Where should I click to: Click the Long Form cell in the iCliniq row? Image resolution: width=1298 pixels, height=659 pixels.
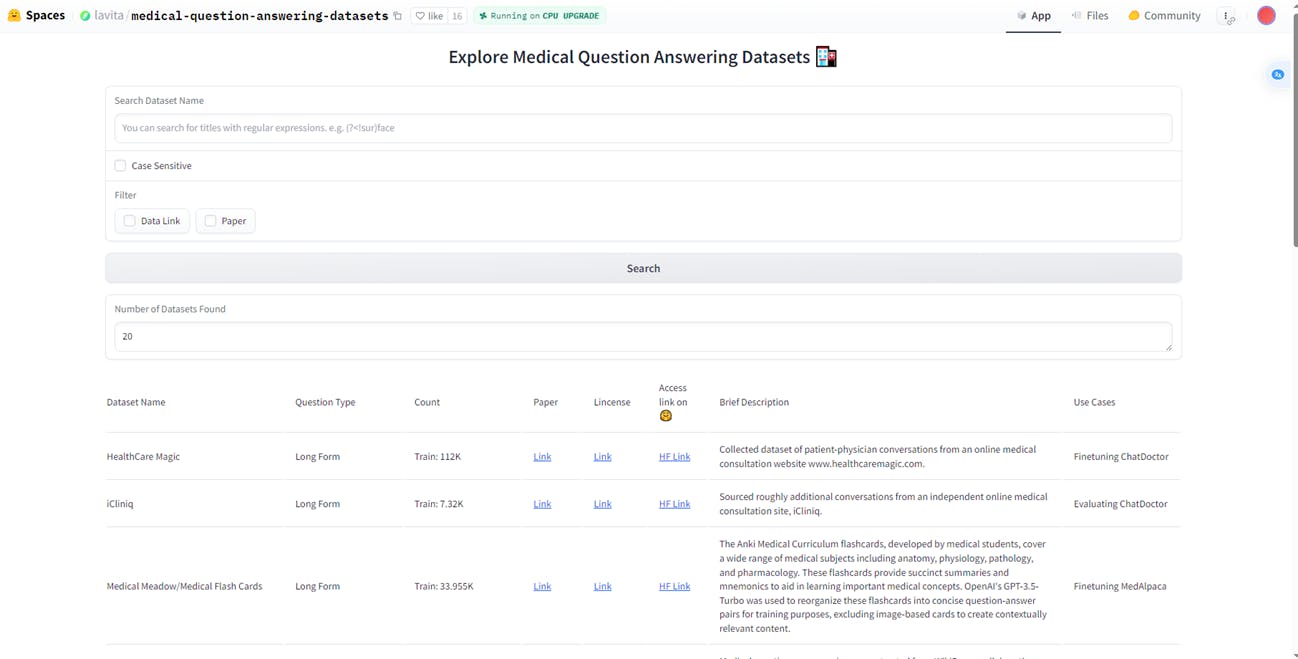317,504
